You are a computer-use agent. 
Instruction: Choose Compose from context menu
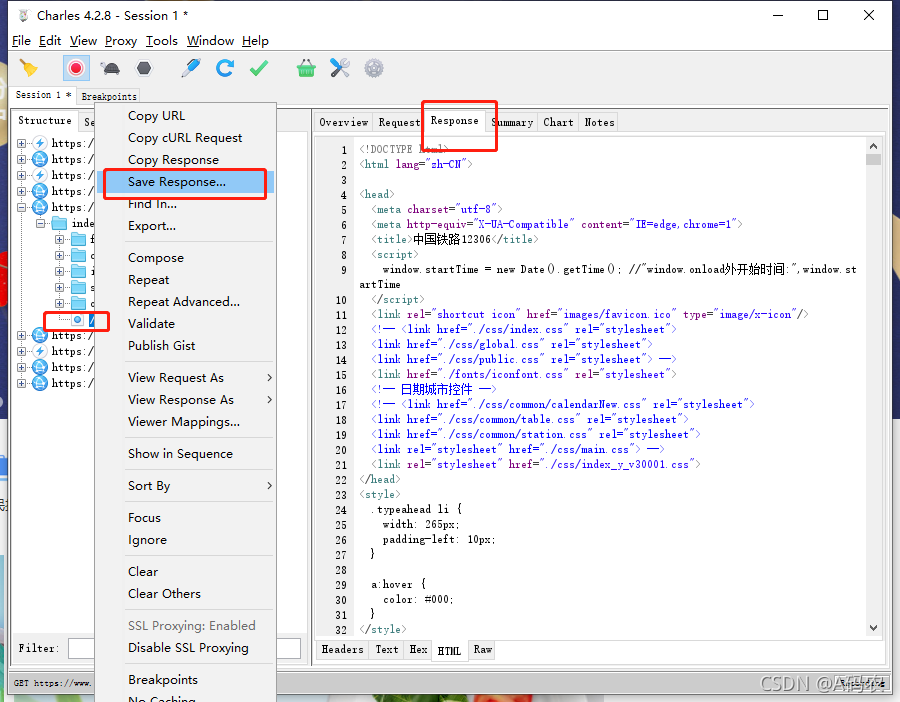[184, 258]
